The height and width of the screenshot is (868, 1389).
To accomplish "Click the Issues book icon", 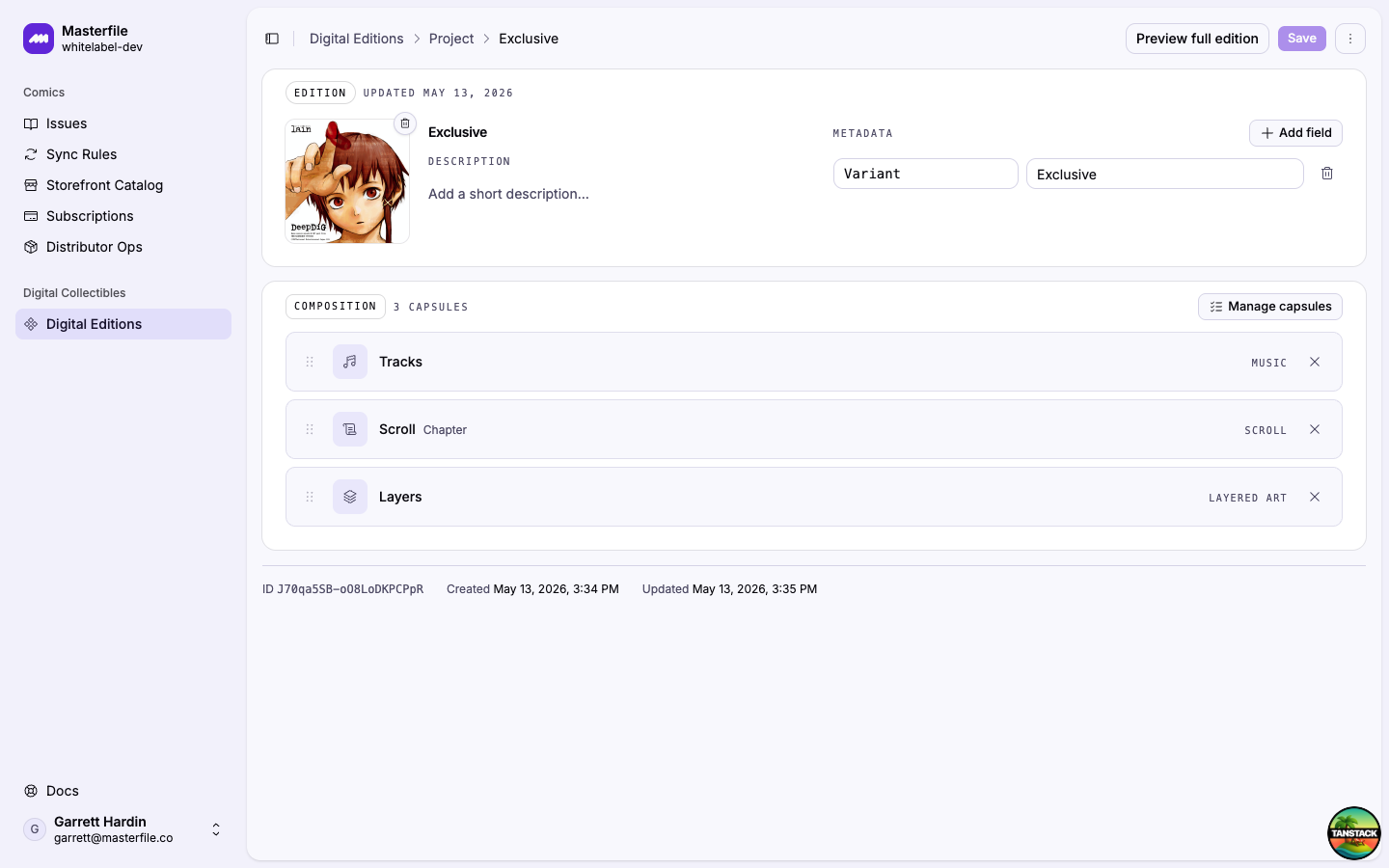I will click(x=31, y=123).
